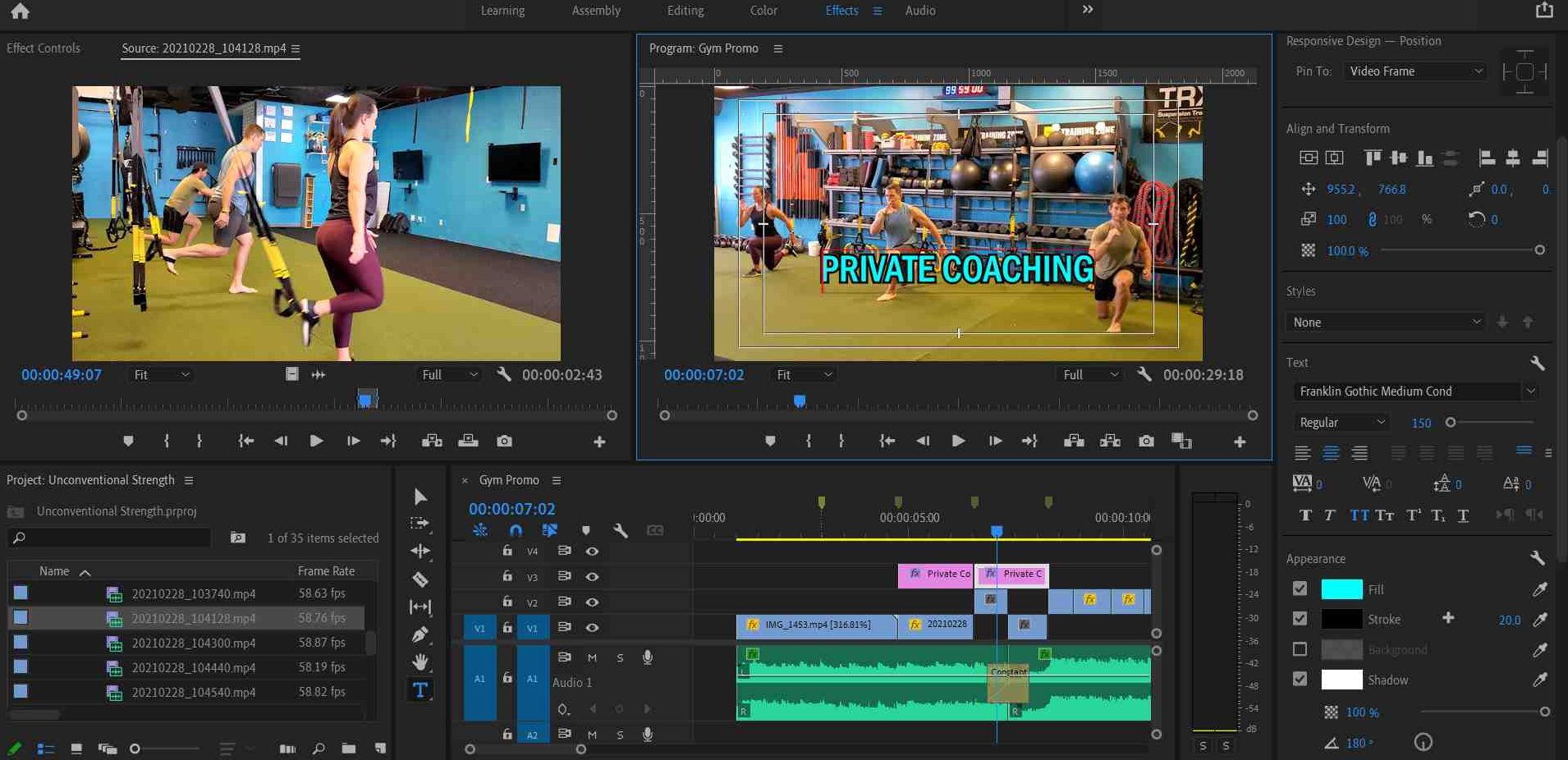Screen dimensions: 1568x760
Task: Select the Razor tool
Action: 420,579
